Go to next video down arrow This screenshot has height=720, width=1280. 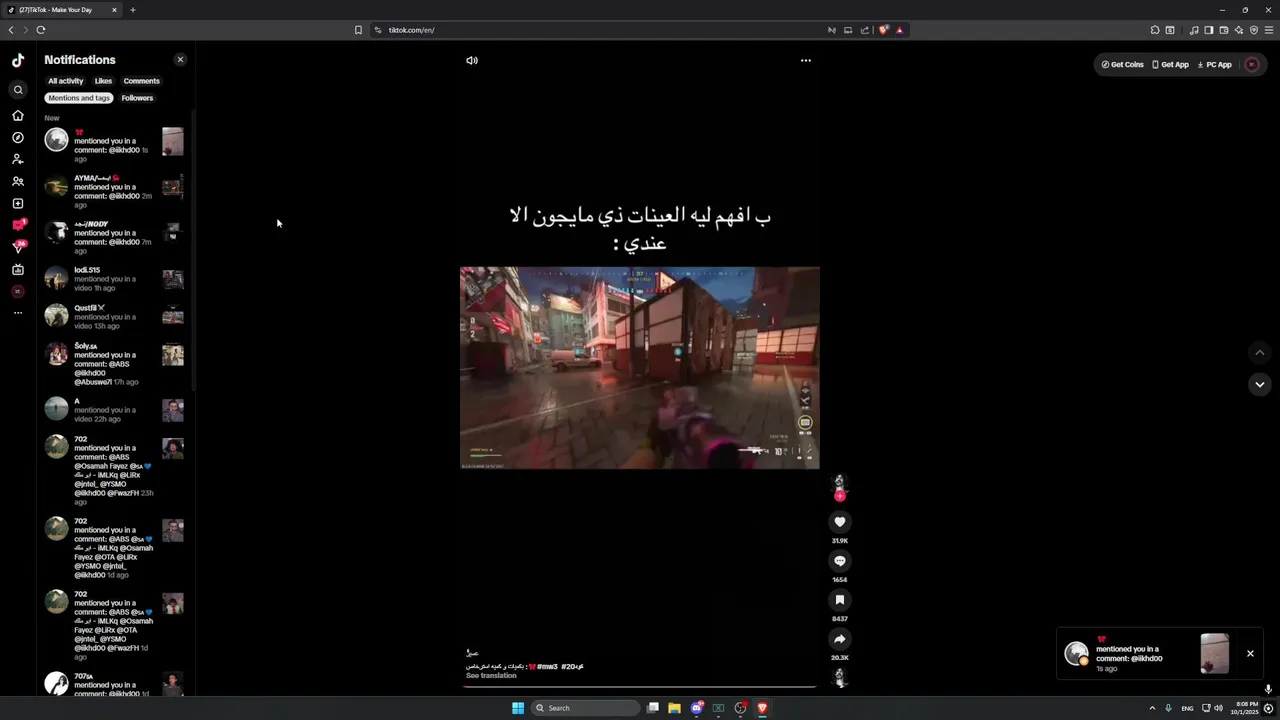[x=1260, y=384]
